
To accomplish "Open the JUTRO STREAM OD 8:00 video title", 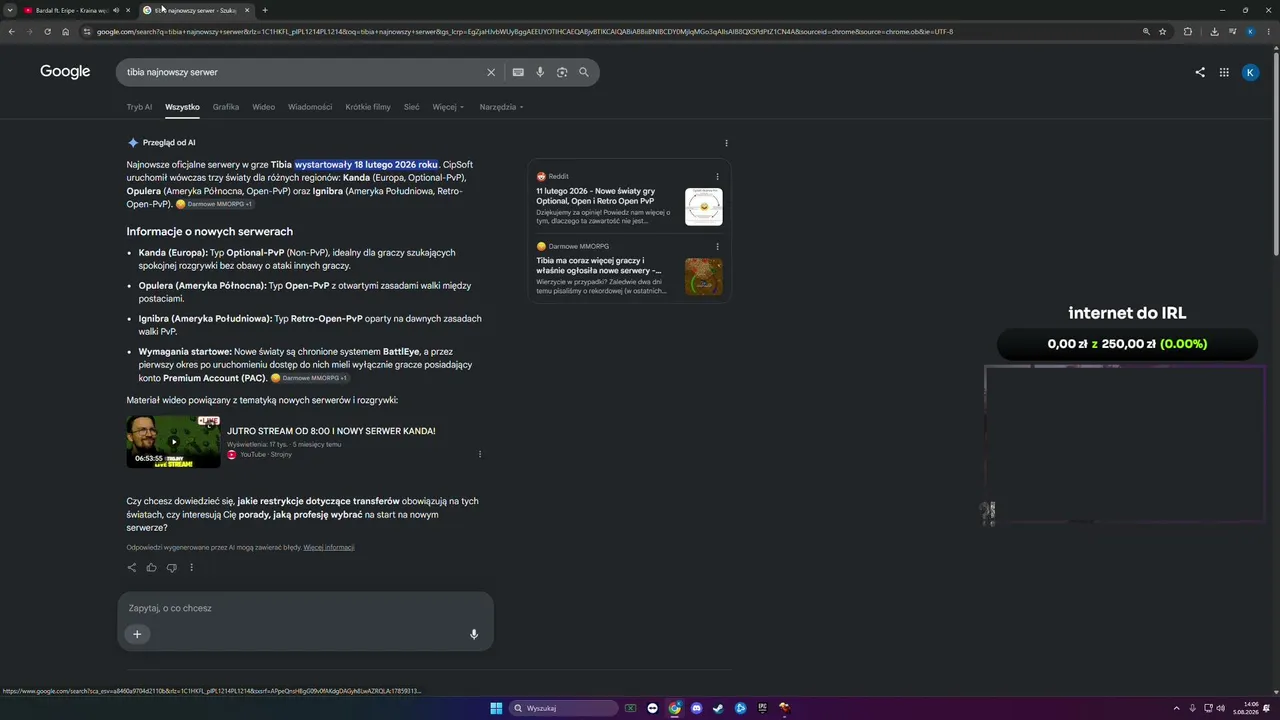I will (331, 431).
